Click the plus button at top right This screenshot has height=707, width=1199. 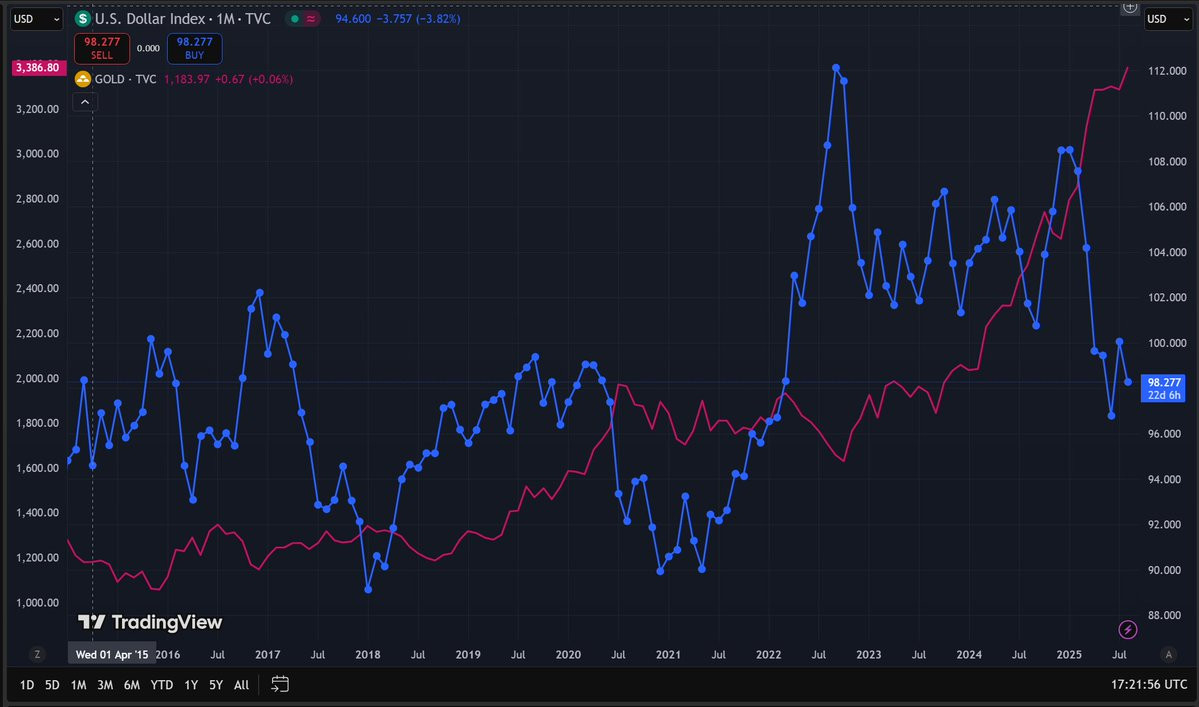click(1130, 7)
